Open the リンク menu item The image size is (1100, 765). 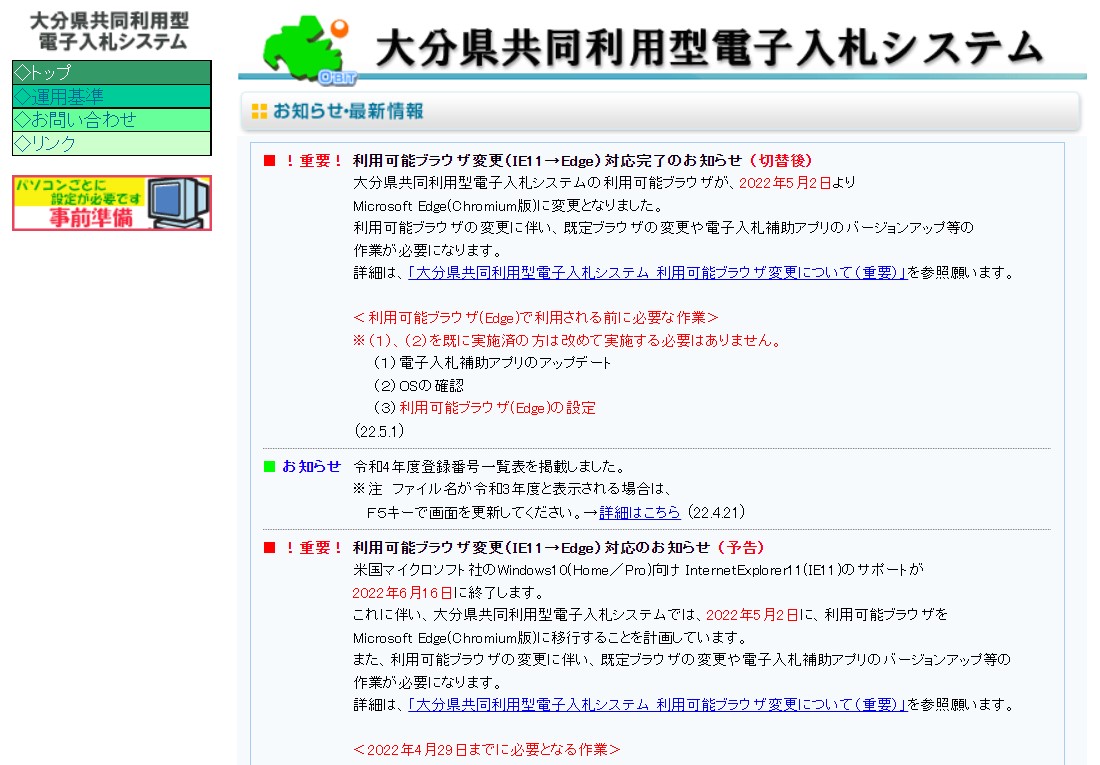(112, 143)
